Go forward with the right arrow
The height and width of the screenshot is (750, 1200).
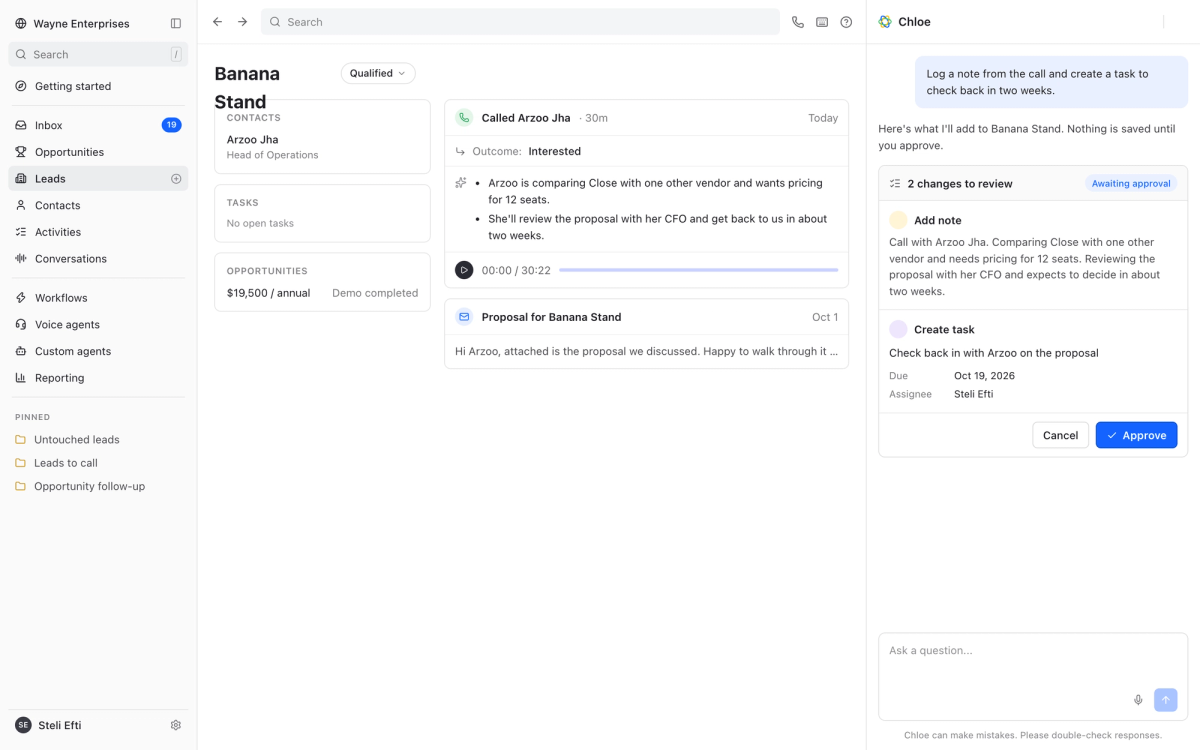(242, 22)
